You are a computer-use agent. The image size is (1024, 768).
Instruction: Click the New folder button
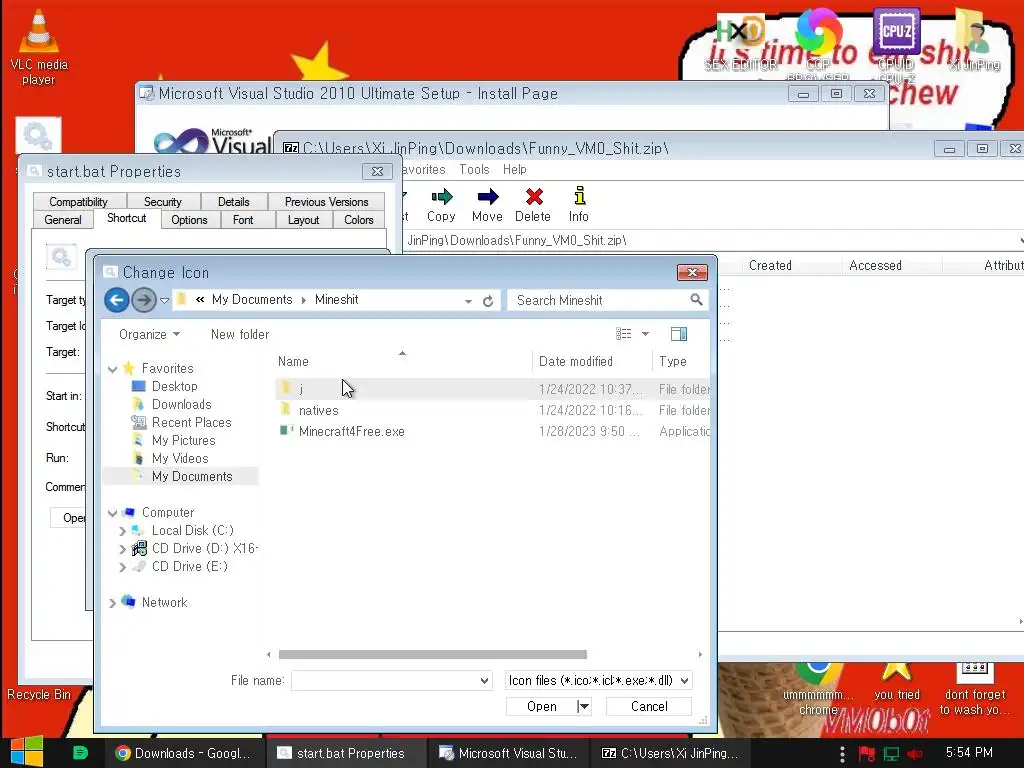click(x=240, y=334)
